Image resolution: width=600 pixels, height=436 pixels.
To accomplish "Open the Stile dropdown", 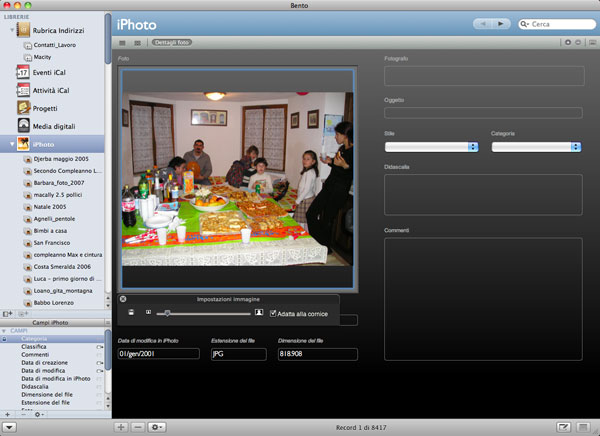I will [431, 147].
